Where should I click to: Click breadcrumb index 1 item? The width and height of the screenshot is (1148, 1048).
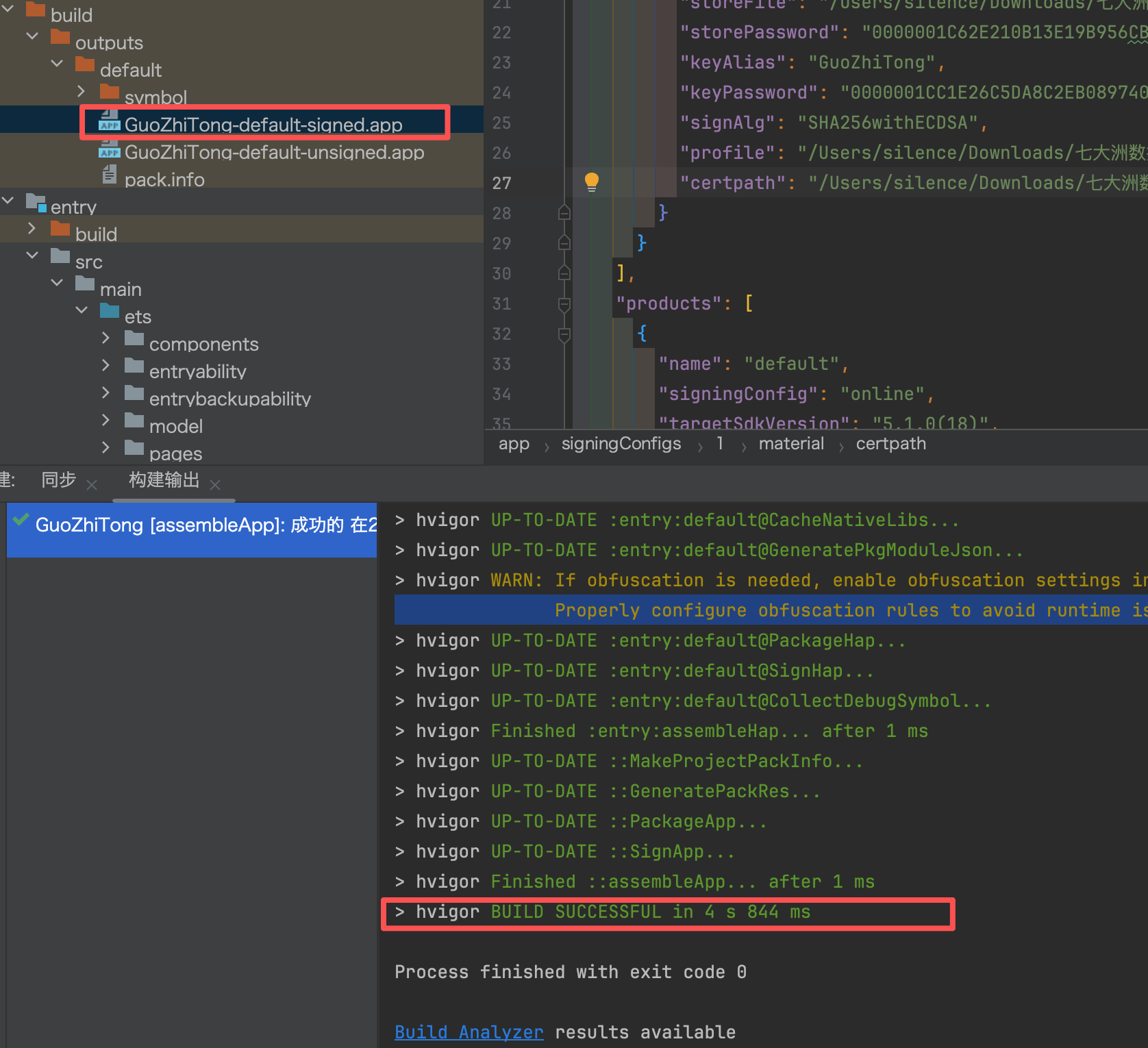point(720,444)
